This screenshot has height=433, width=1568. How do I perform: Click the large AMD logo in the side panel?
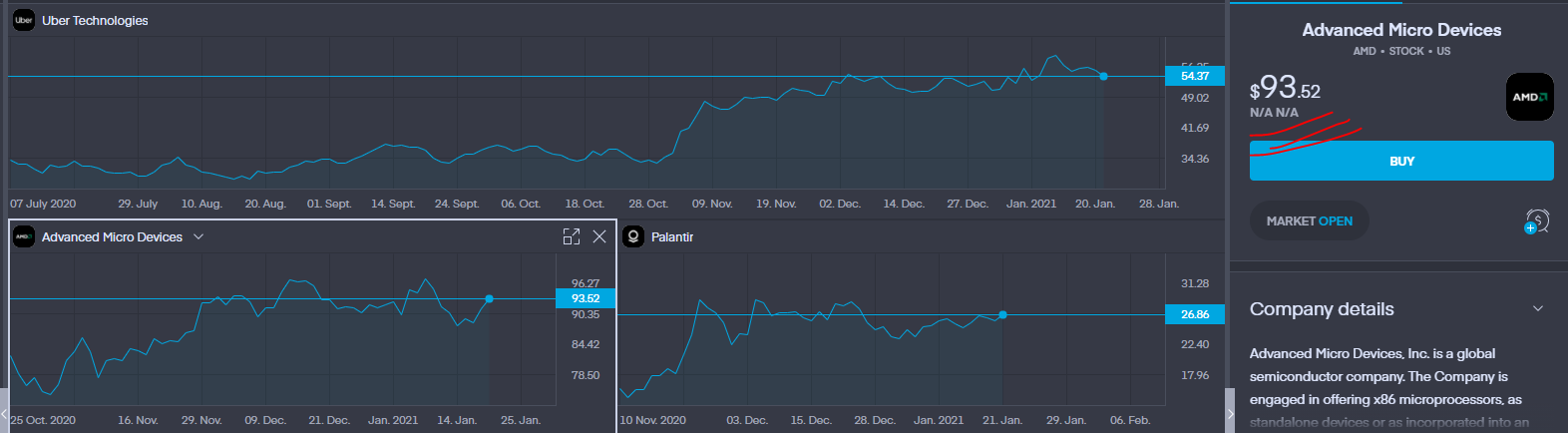pos(1529,97)
